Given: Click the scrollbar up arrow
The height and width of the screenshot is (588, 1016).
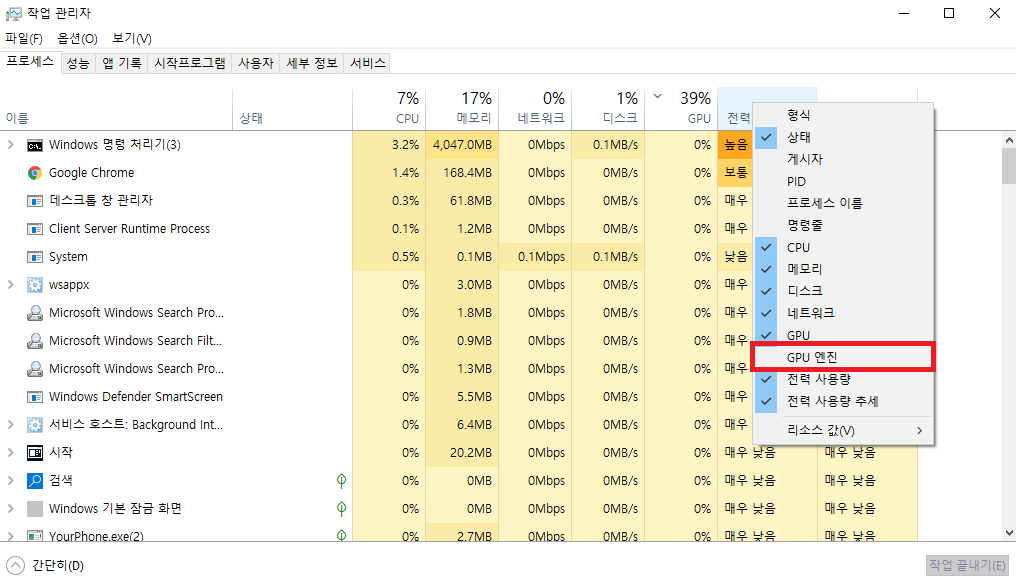Looking at the screenshot, I should click(x=1009, y=140).
